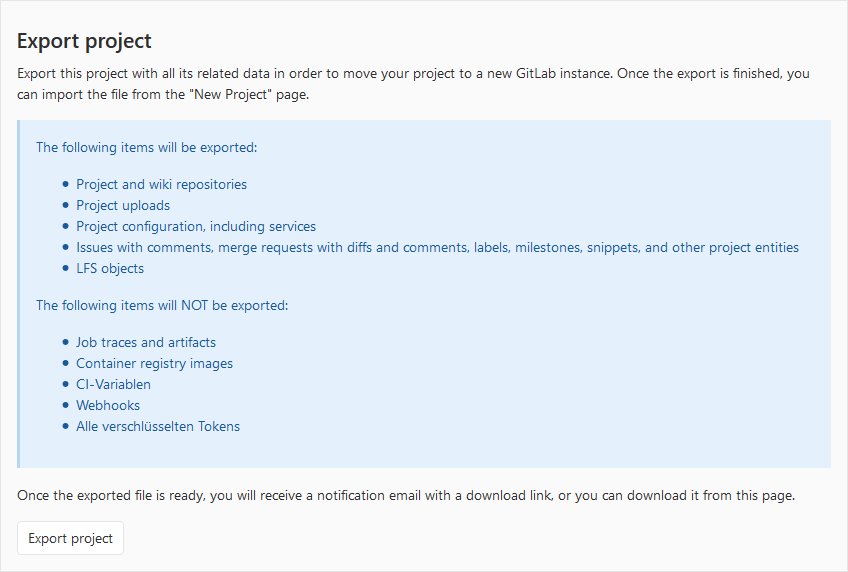Click the Export project page heading
848x572 pixels.
(84, 41)
